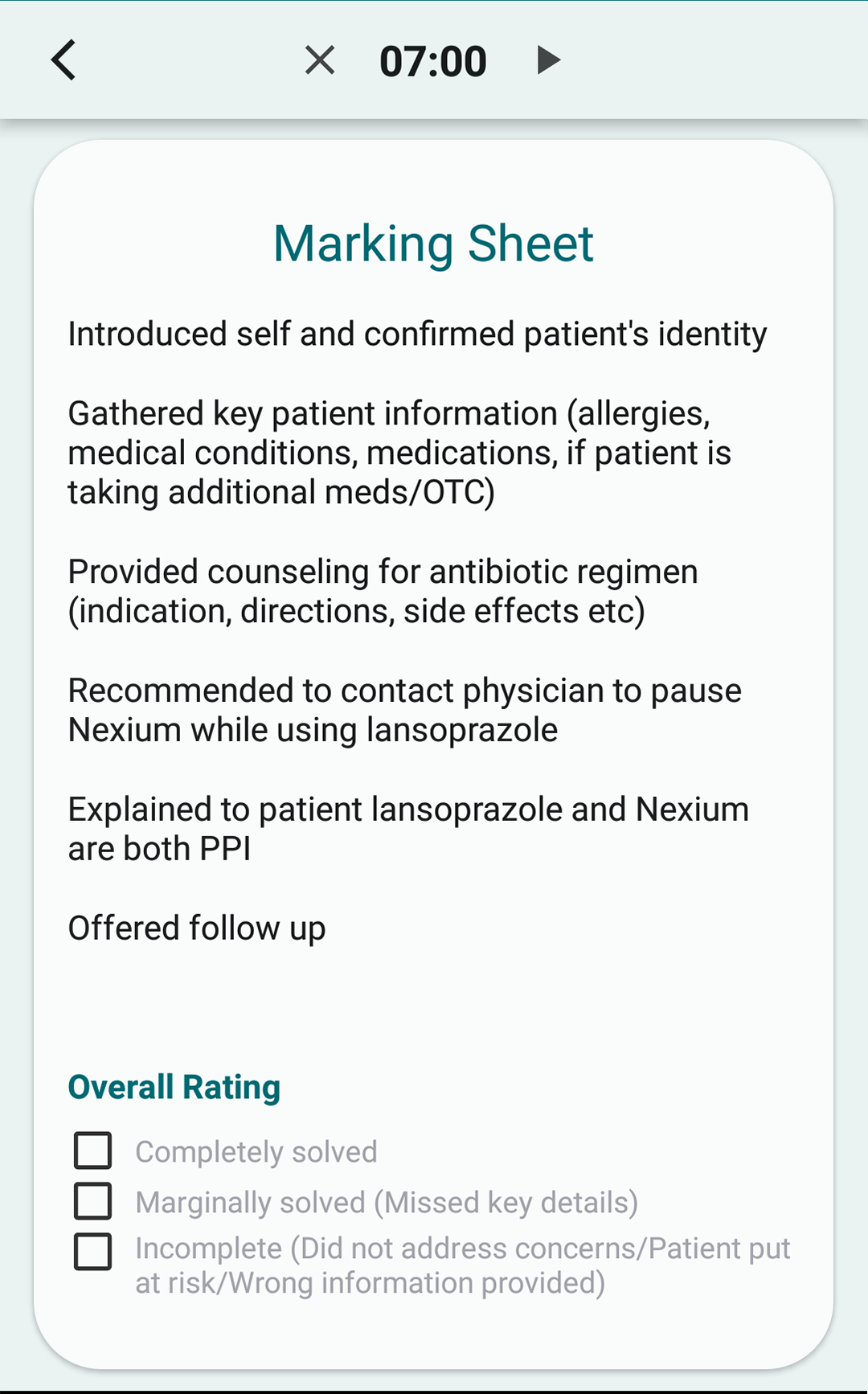This screenshot has height=1394, width=868.
Task: Tap 'Introduced self and confirmed patient's identity'
Action: (x=417, y=334)
